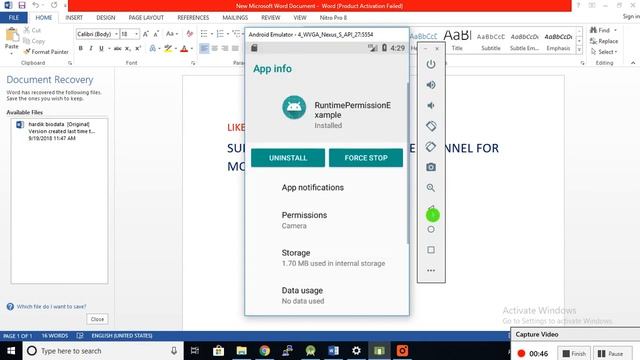The width and height of the screenshot is (640, 360).
Task: Open Chrome from the taskbar
Action: pos(264,351)
